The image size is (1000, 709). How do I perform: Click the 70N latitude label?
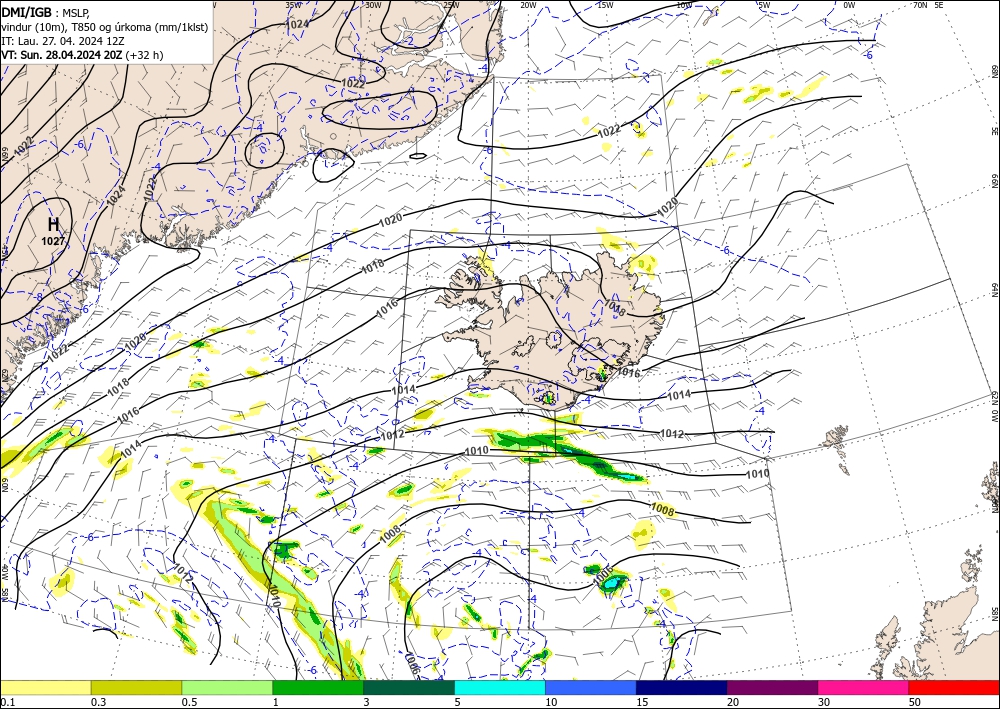click(x=920, y=5)
